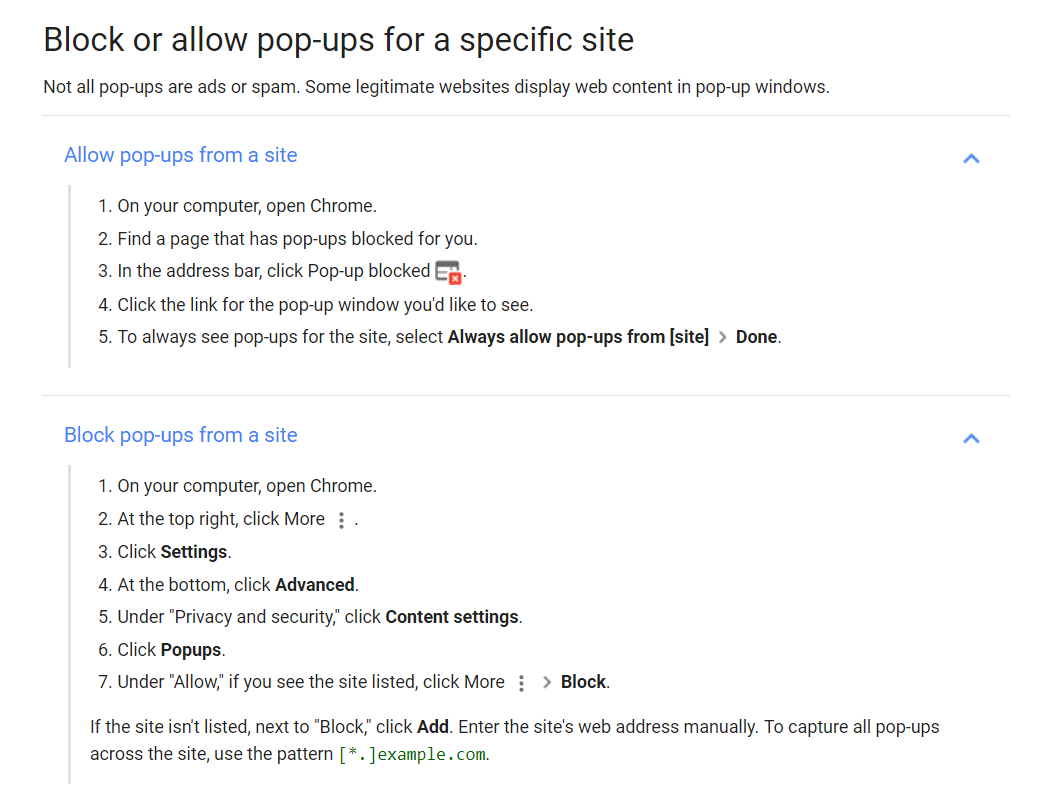Click the bold "Advanced" text

click(x=315, y=585)
